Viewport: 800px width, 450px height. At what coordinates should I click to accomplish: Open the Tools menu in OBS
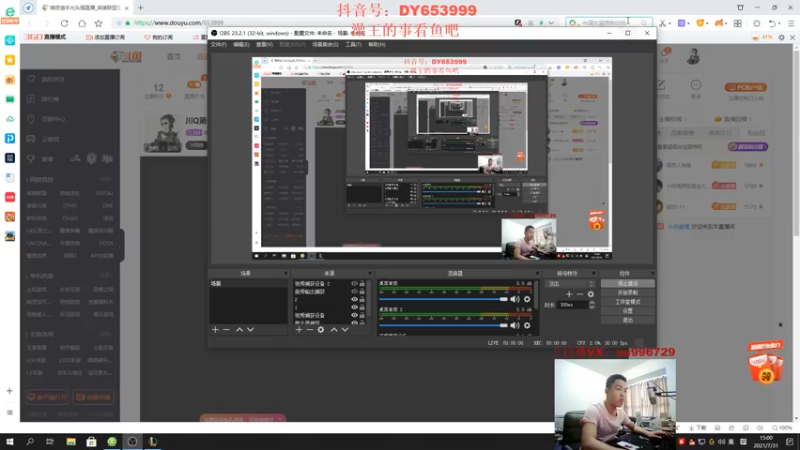pyautogui.click(x=353, y=44)
